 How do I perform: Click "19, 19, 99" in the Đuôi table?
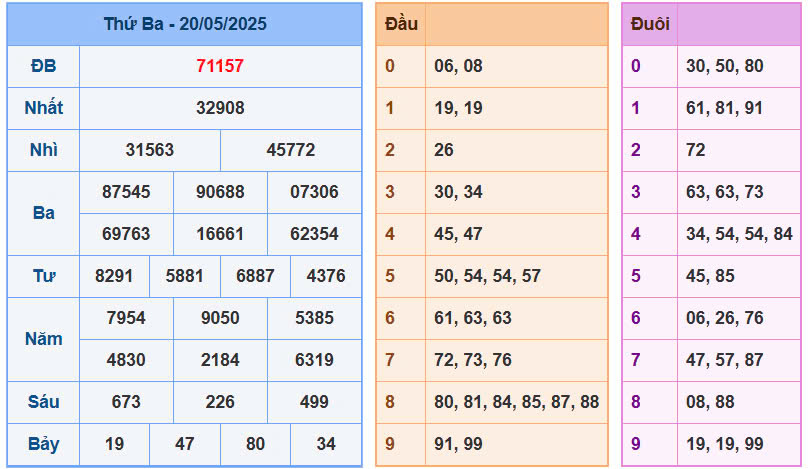click(x=724, y=444)
